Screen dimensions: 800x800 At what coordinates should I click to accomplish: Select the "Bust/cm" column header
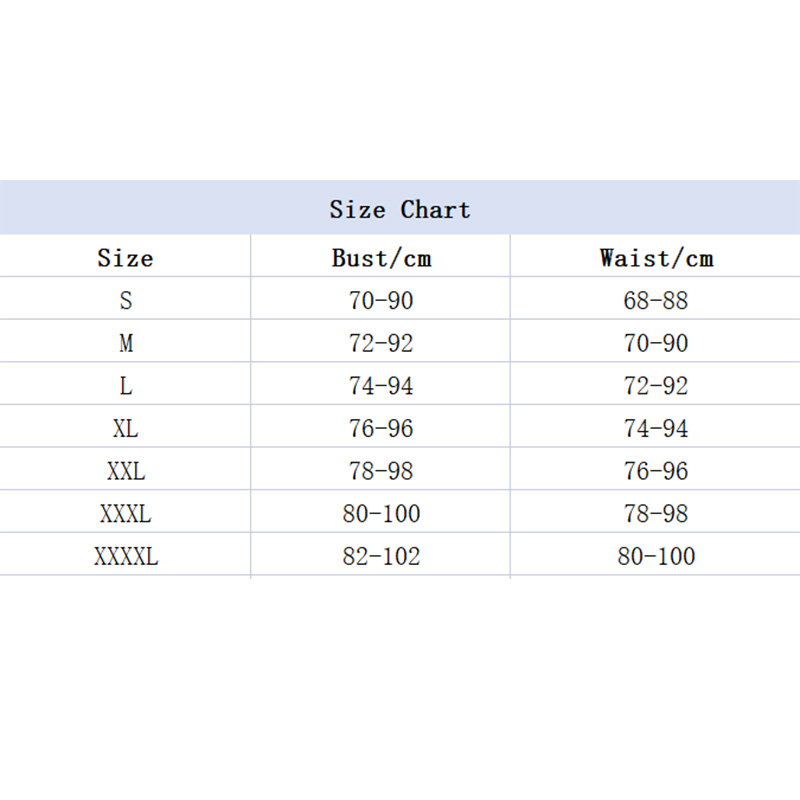click(381, 258)
